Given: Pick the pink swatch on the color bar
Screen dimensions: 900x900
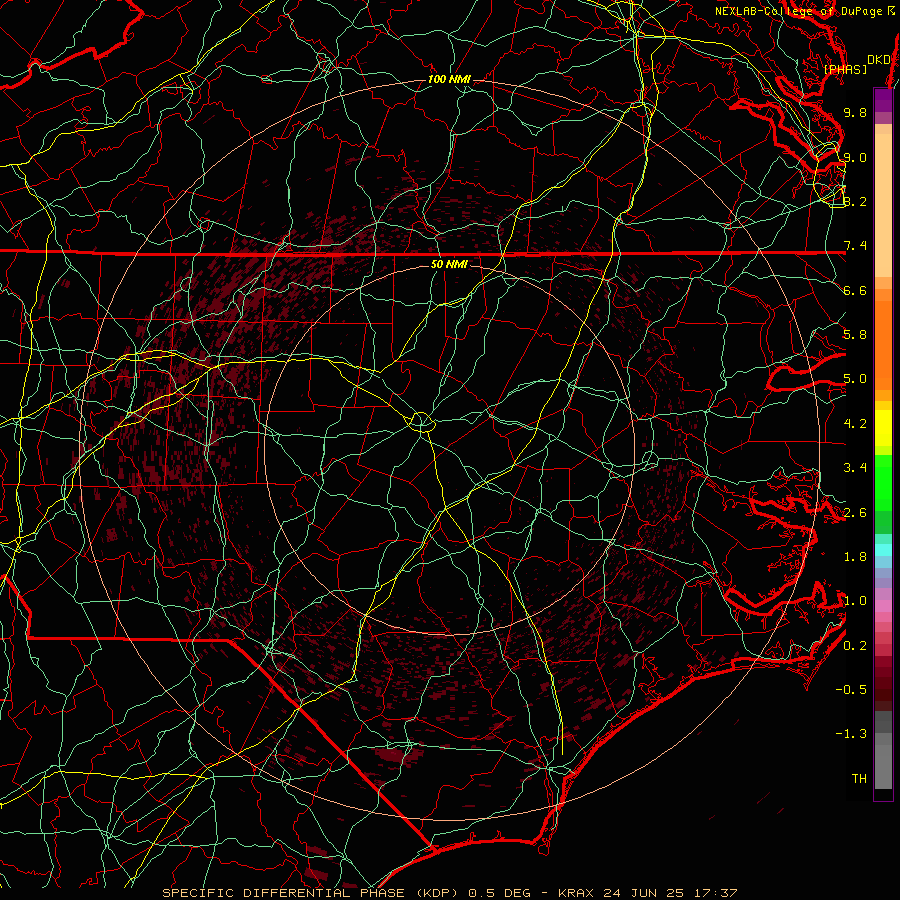Looking at the screenshot, I should point(883,606).
